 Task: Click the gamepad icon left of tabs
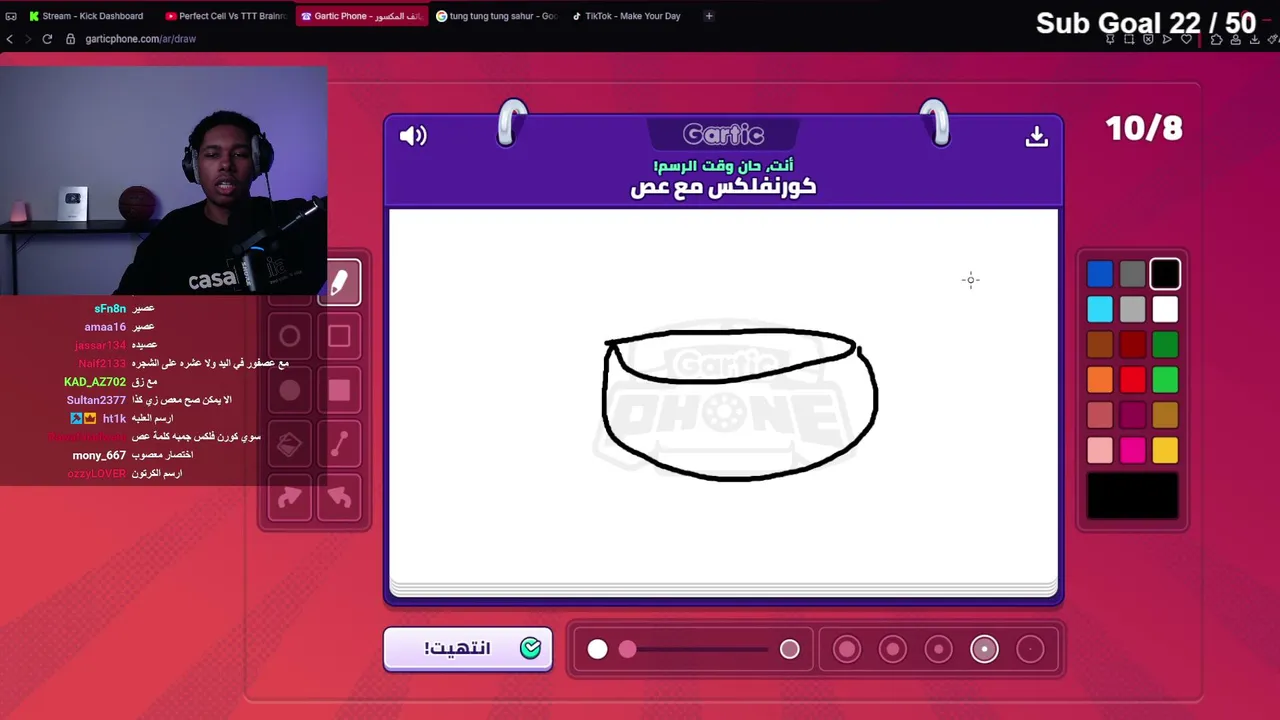[11, 16]
